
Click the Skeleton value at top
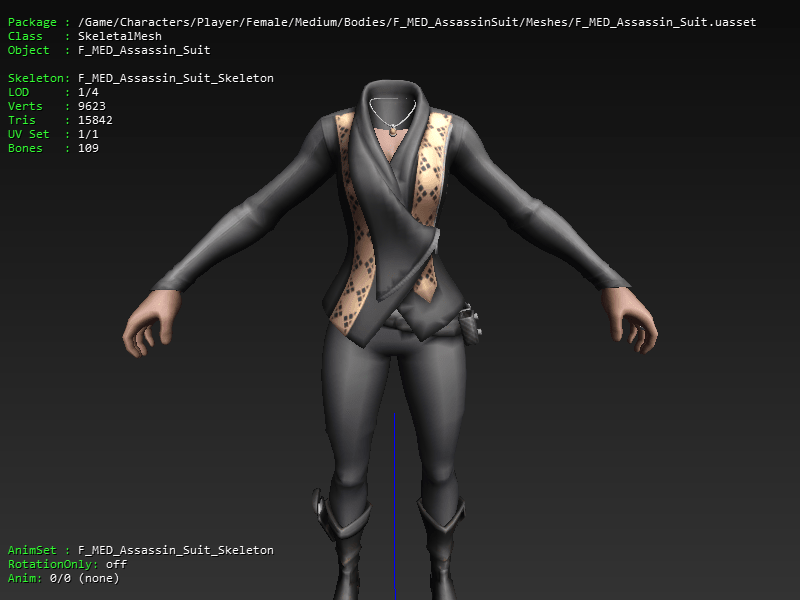tap(176, 78)
